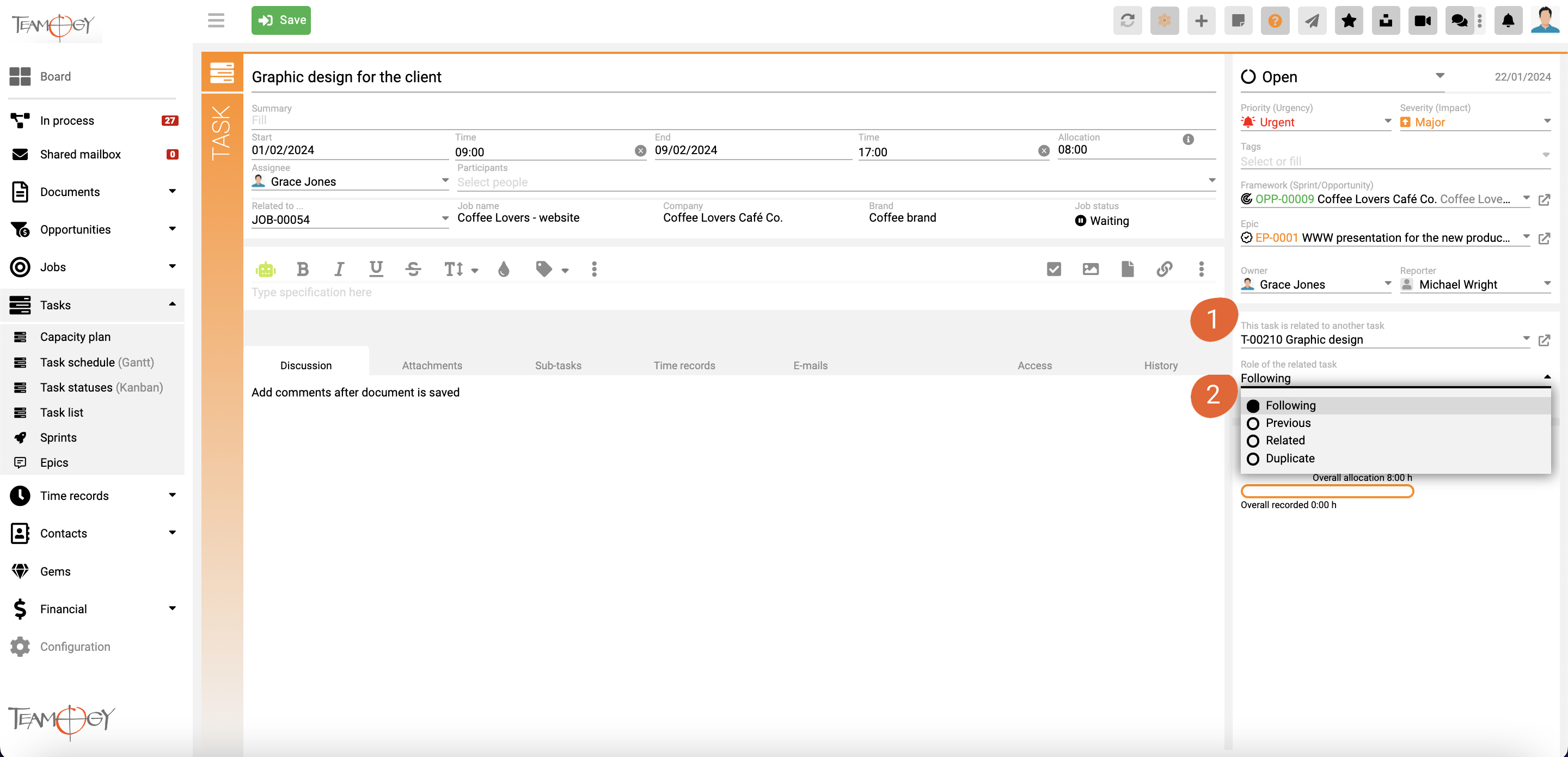
Task: Toggle the hamburger sidebar menu
Action: [216, 20]
